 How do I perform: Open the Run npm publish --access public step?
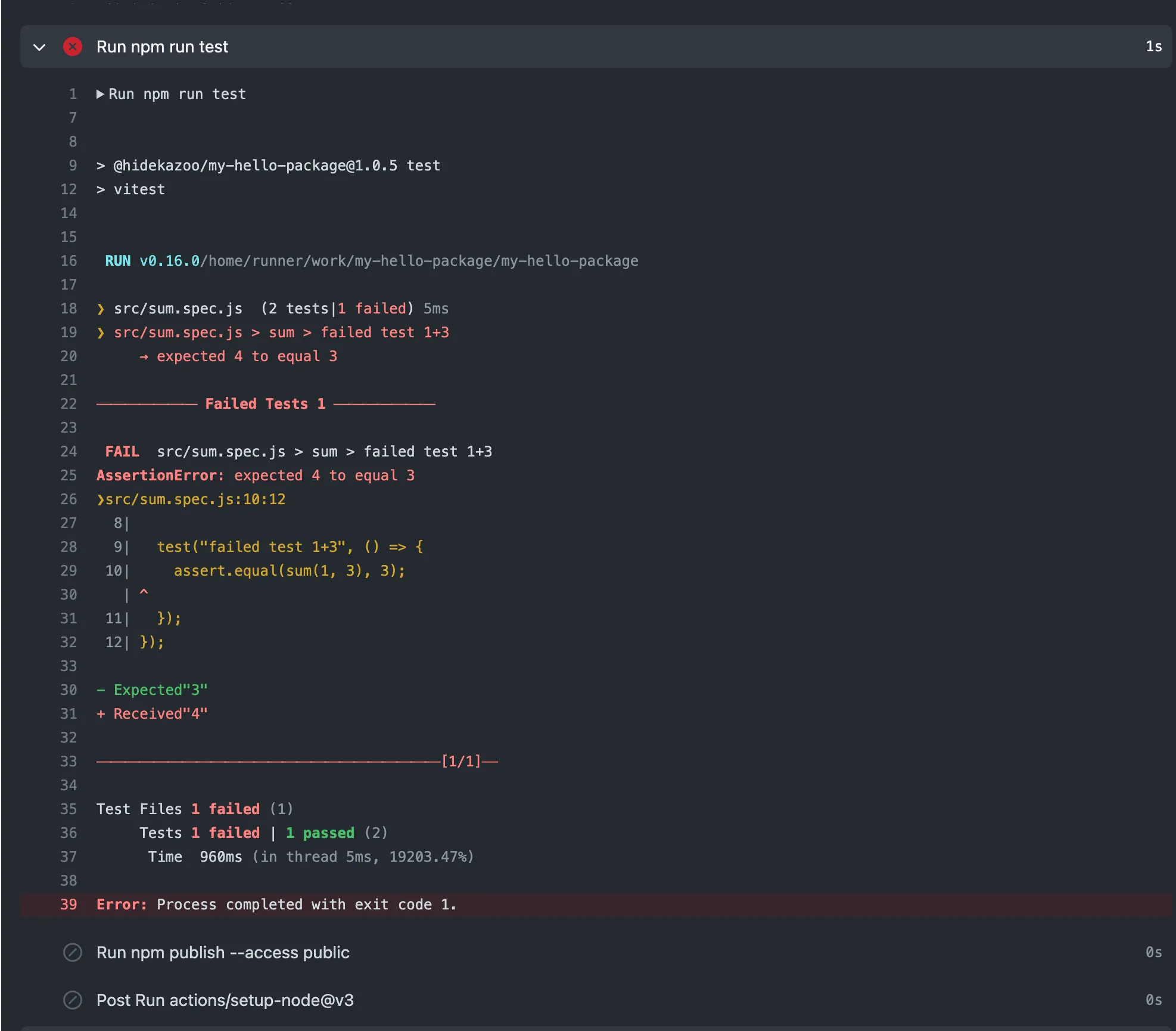[x=223, y=952]
